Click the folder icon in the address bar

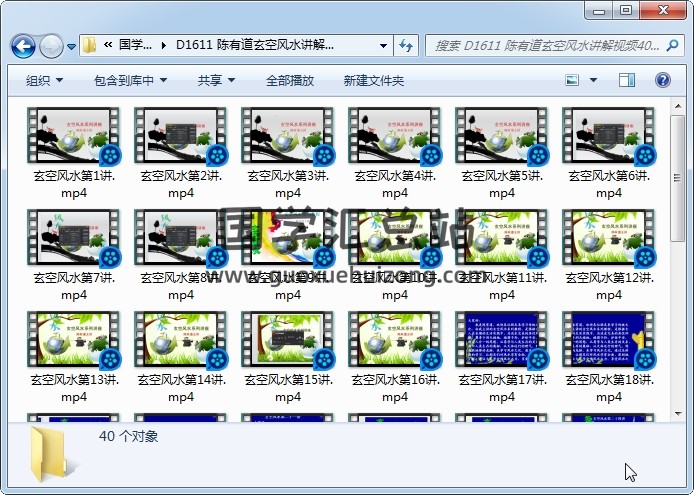click(x=89, y=45)
